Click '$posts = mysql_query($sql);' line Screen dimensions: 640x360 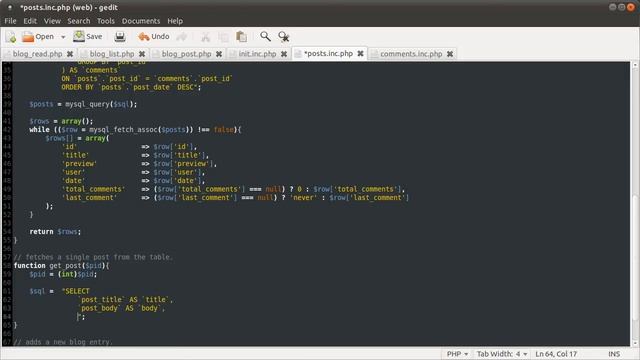83,104
